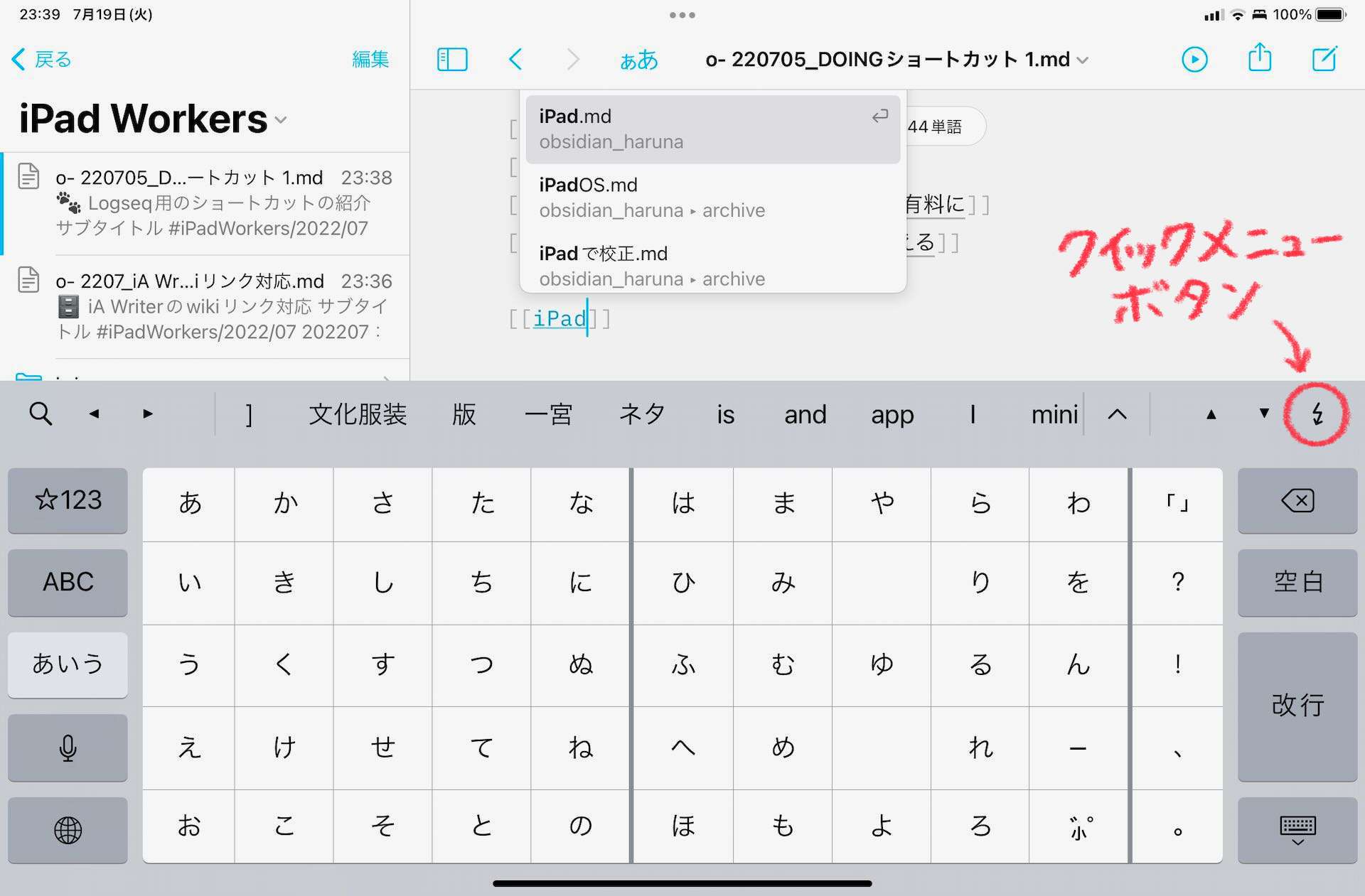Create a new document with compose icon
The width and height of the screenshot is (1365, 896).
tap(1324, 58)
